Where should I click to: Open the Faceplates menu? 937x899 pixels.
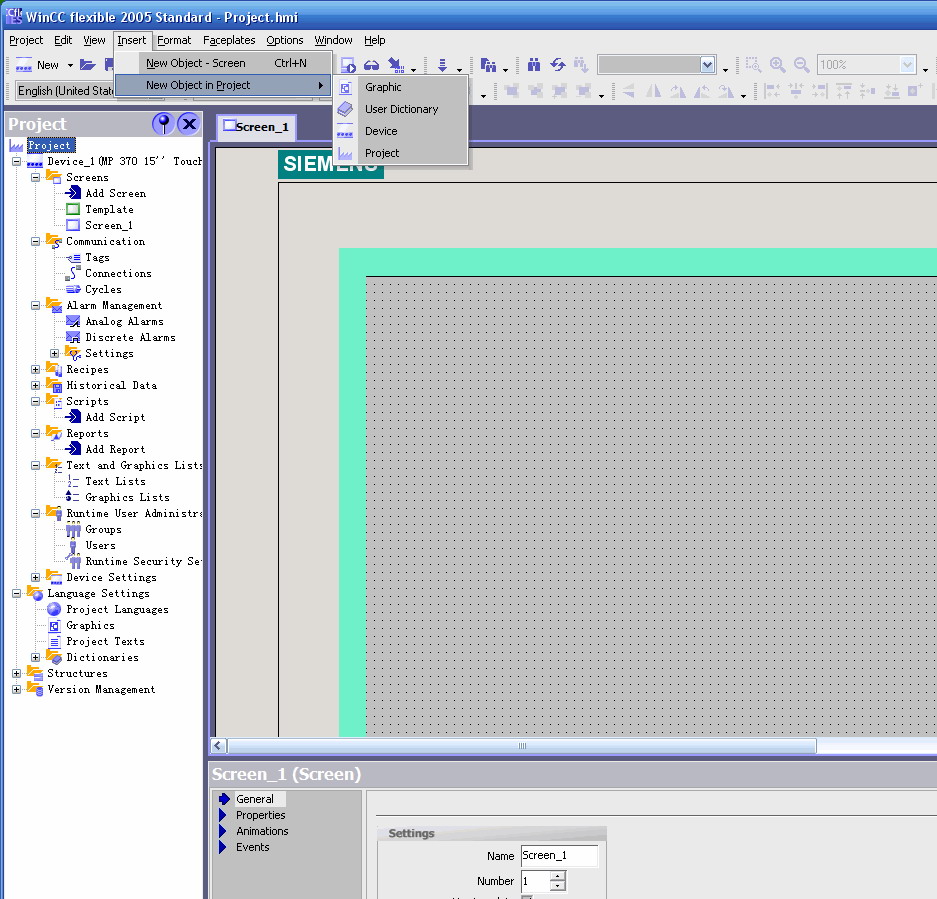pyautogui.click(x=229, y=40)
